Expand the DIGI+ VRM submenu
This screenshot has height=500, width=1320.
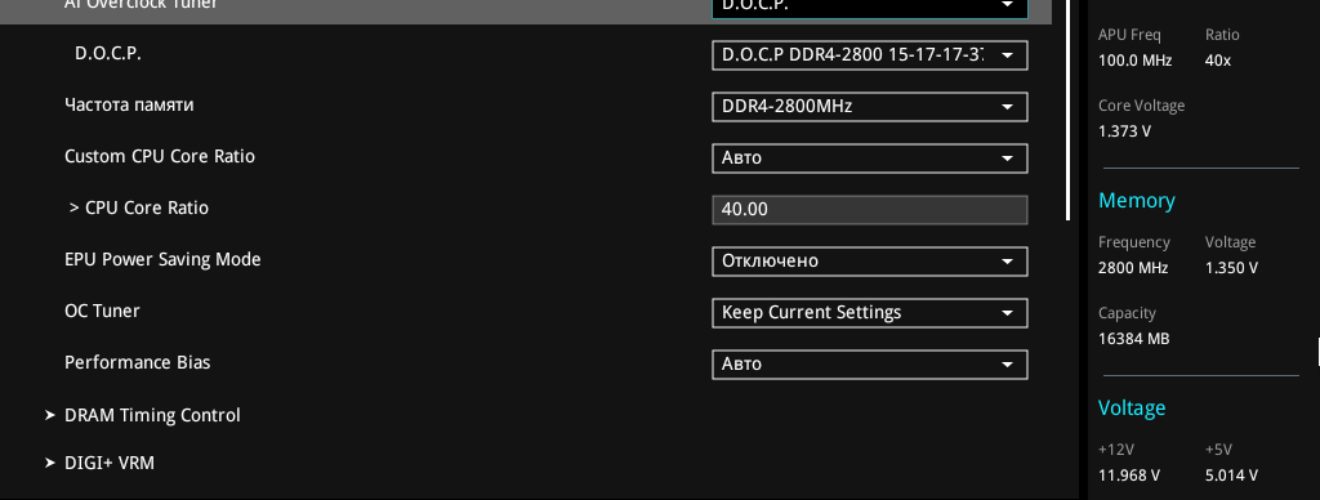pos(109,463)
